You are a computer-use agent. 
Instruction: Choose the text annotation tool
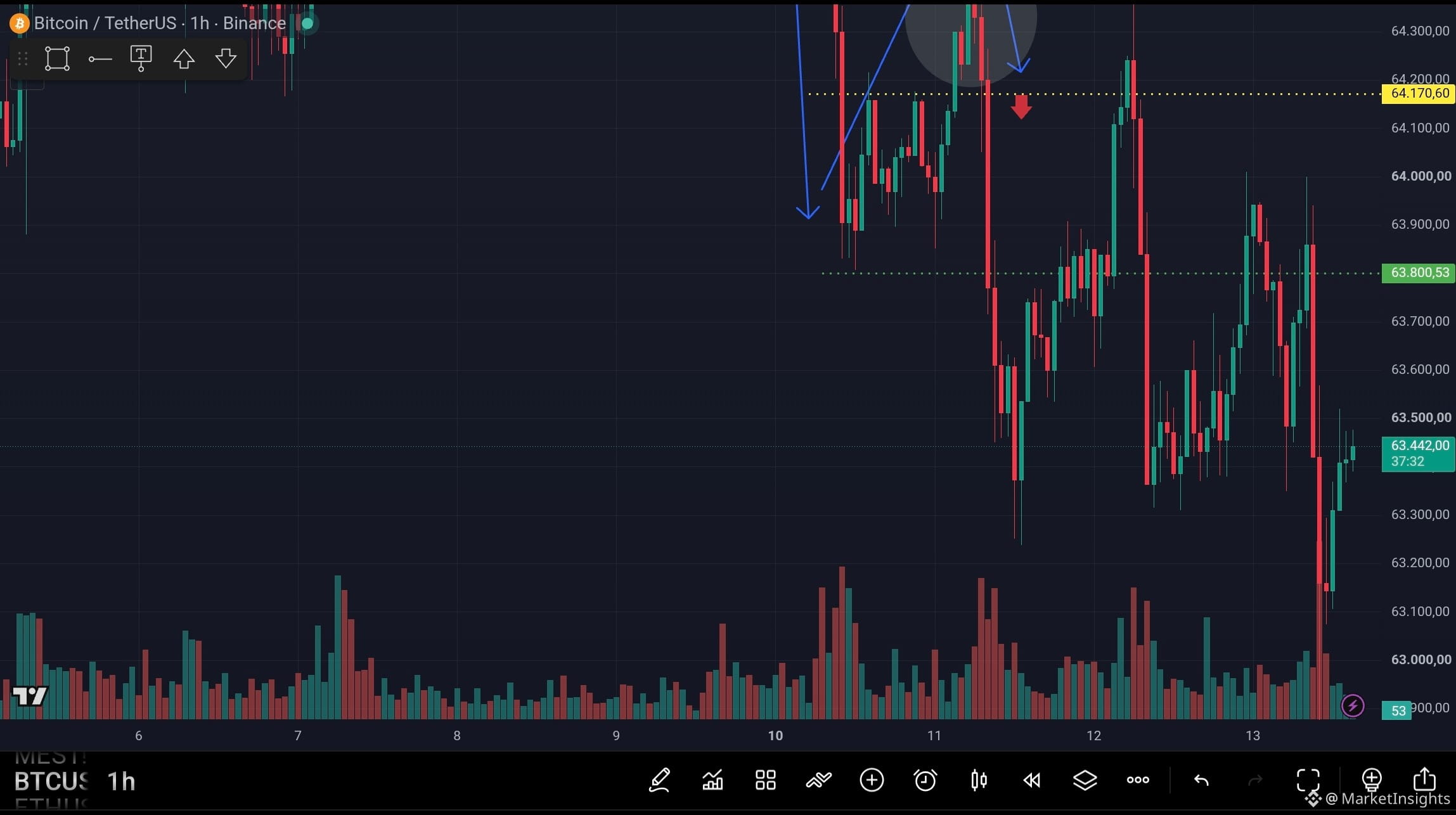tap(141, 59)
